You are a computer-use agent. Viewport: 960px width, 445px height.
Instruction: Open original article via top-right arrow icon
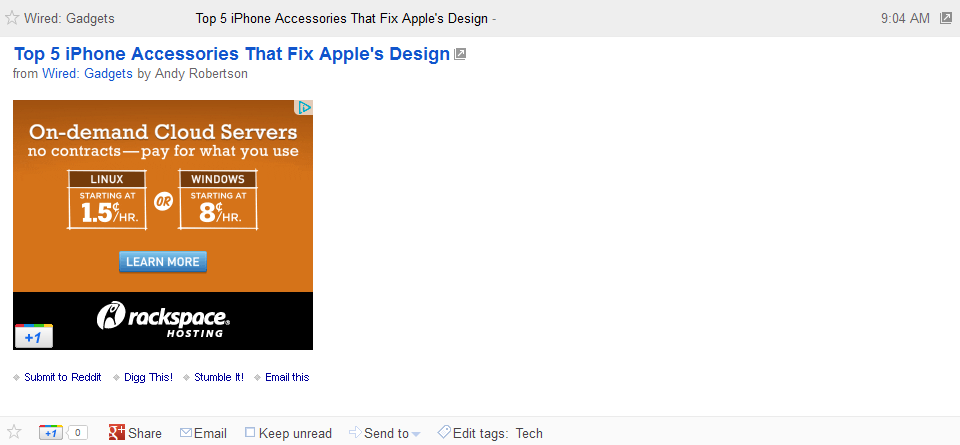(x=946, y=18)
